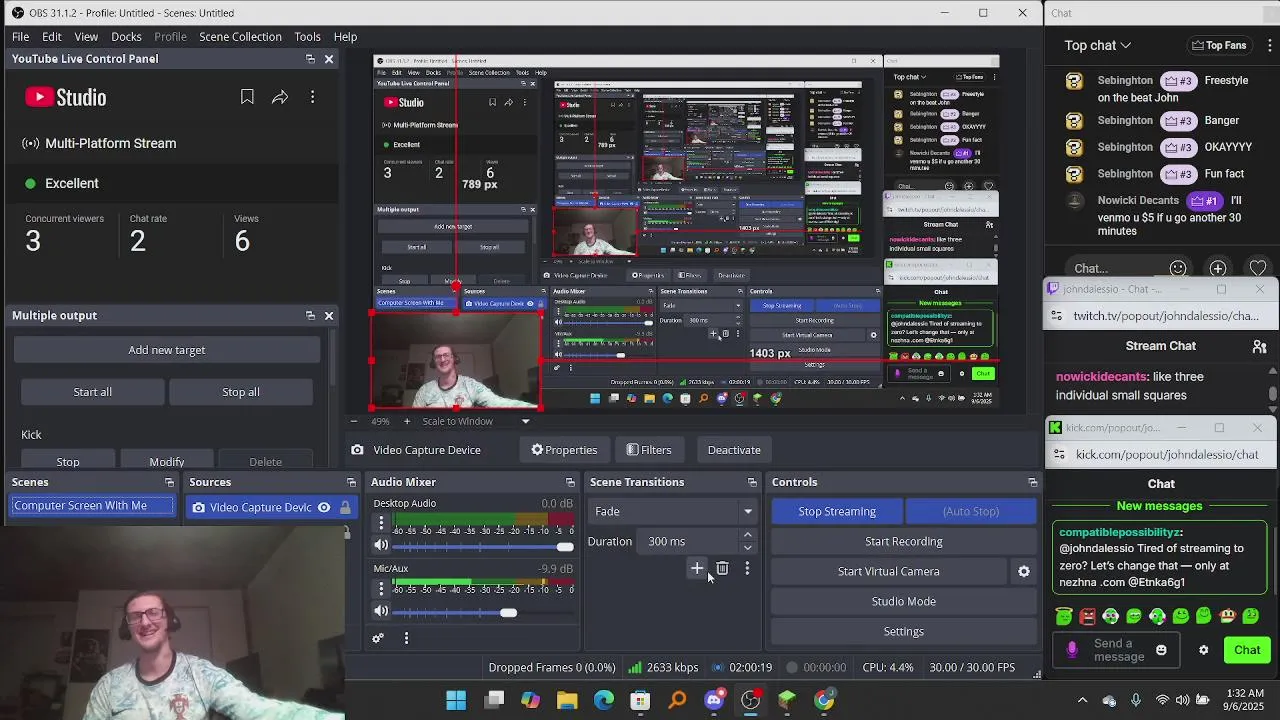This screenshot has width=1280, height=720.
Task: Toggle lock on Video Capture Device source
Action: click(x=345, y=507)
